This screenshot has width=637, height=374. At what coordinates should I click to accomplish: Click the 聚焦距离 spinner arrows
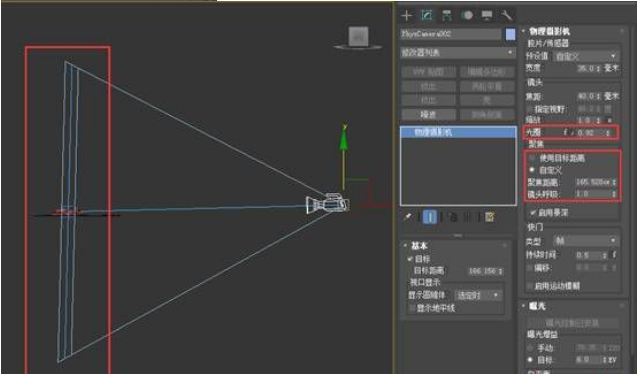click(614, 182)
